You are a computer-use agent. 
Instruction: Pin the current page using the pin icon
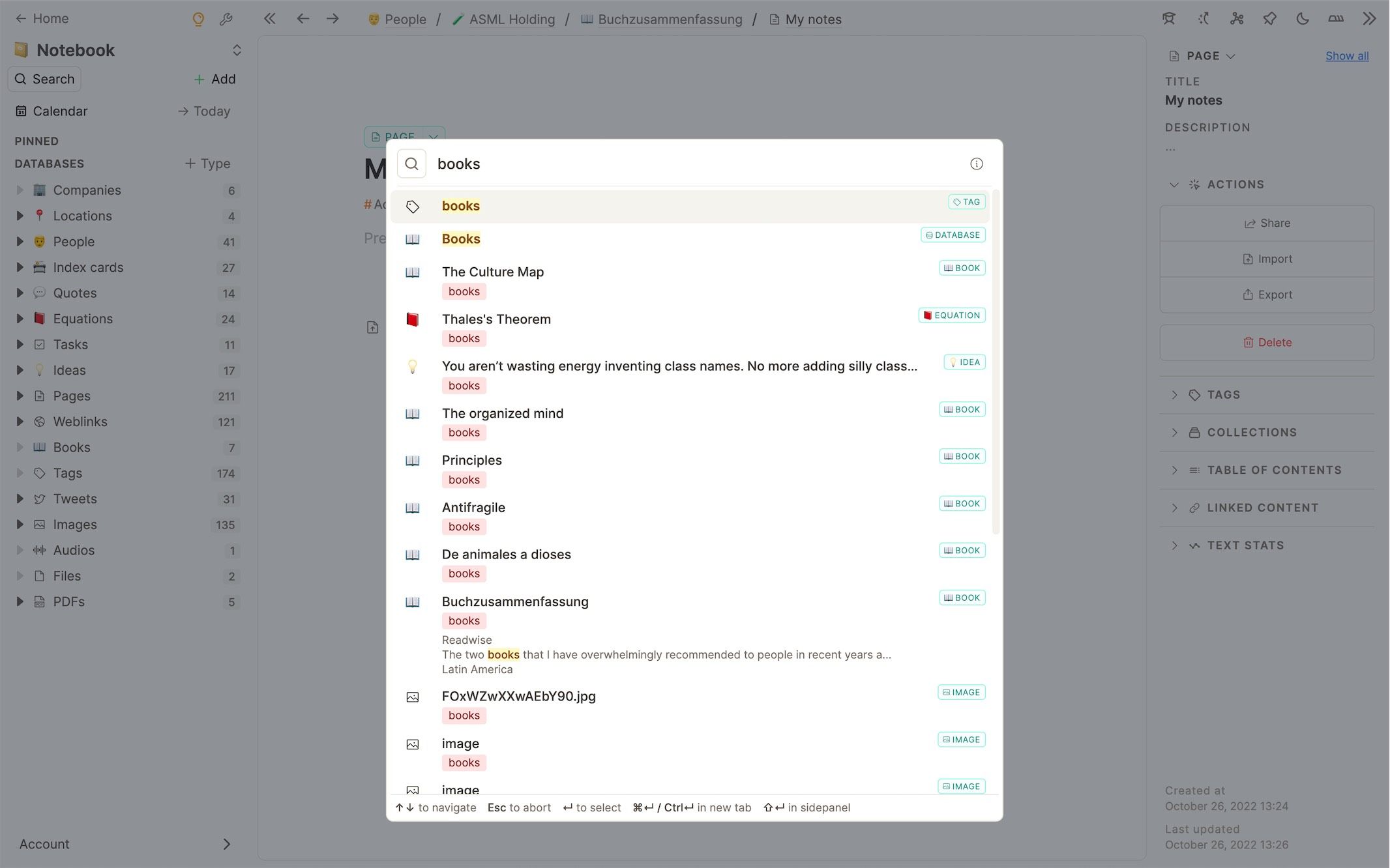click(1269, 18)
